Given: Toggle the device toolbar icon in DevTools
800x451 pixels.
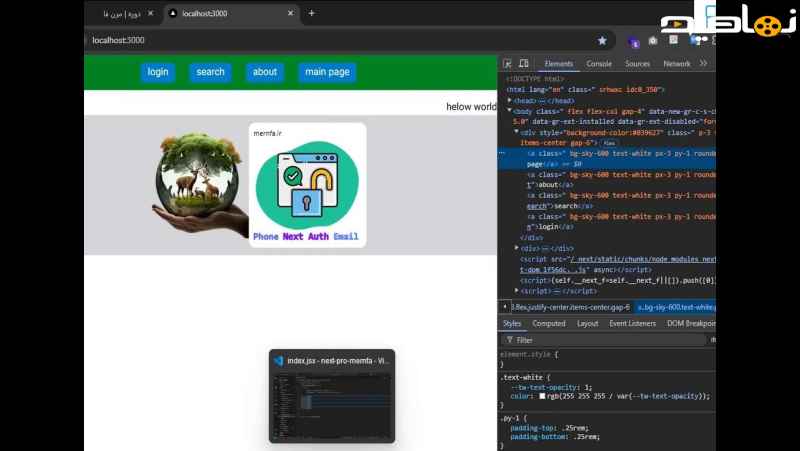Looking at the screenshot, I should click(523, 64).
